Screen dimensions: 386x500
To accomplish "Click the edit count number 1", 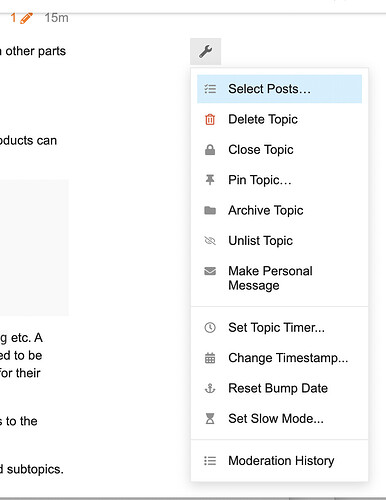I will click(13, 18).
